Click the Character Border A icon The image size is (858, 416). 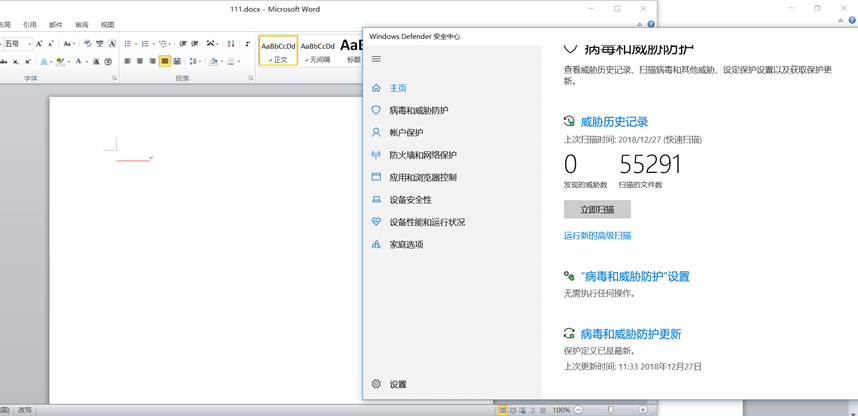click(112, 44)
